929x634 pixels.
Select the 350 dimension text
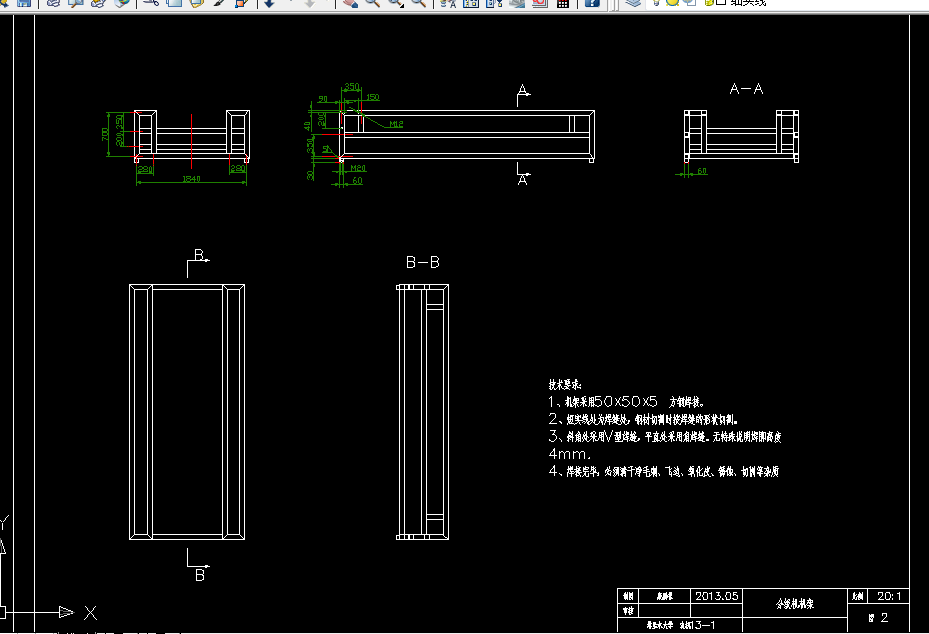[351, 87]
